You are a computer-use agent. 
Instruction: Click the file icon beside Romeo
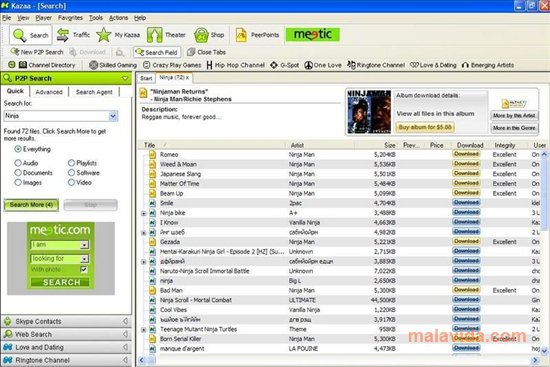[152, 155]
